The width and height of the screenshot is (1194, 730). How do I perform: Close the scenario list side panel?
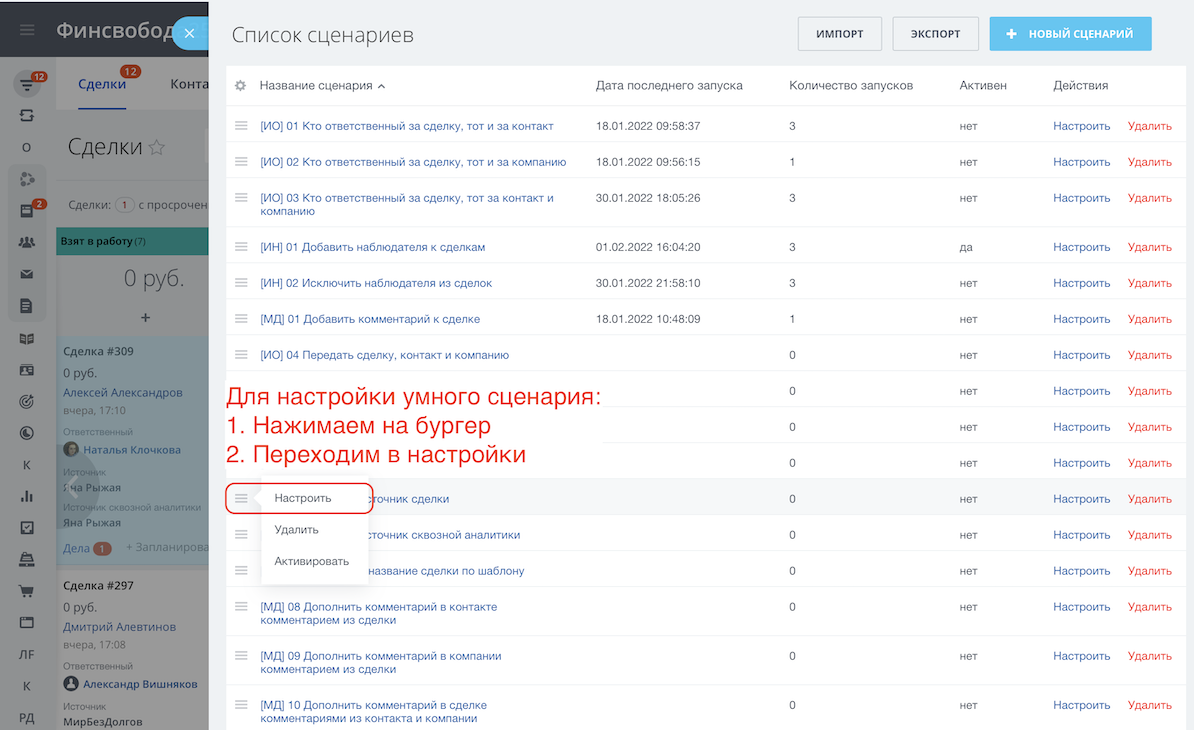(189, 33)
